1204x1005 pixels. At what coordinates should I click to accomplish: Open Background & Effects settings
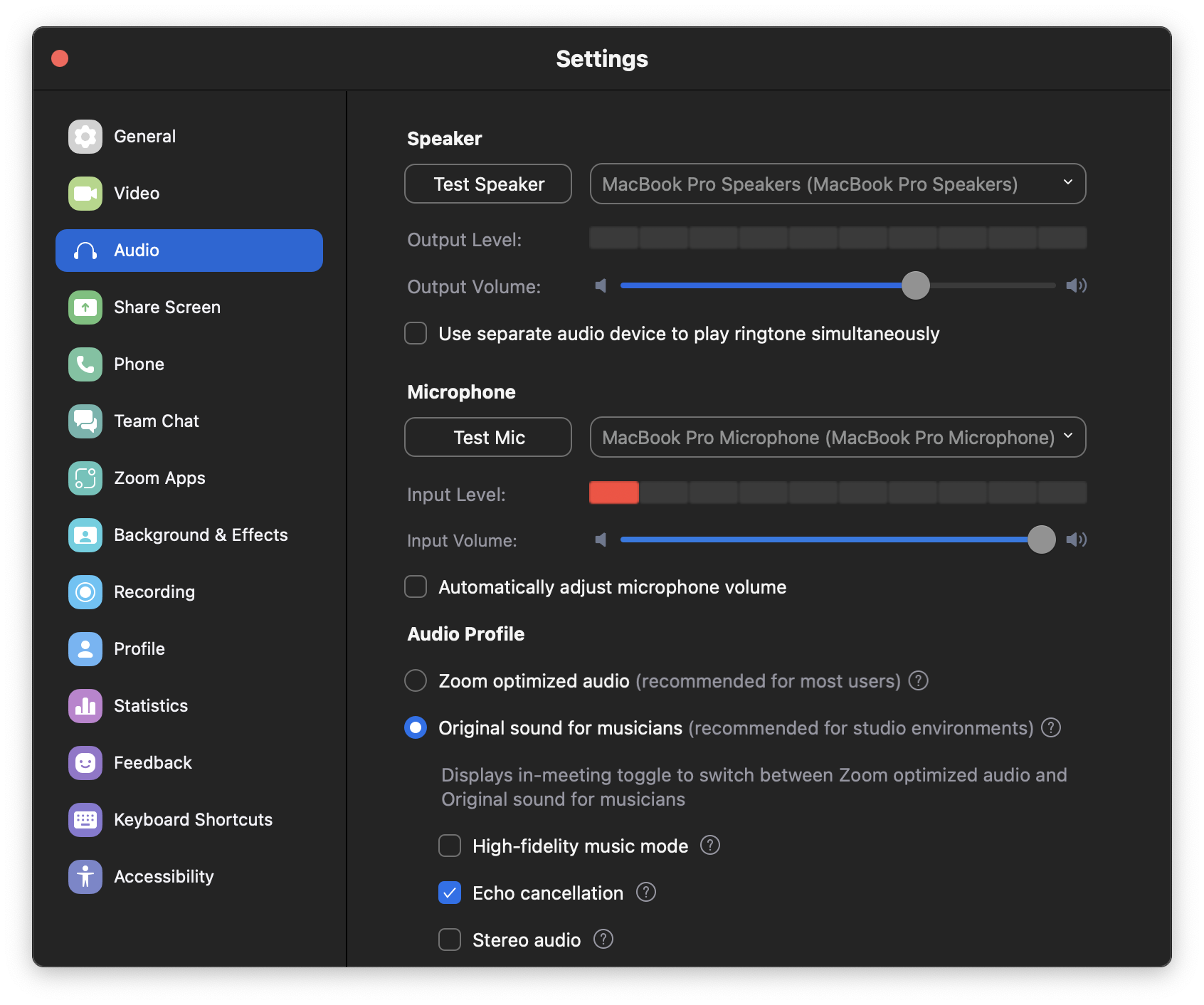pyautogui.click(x=189, y=535)
